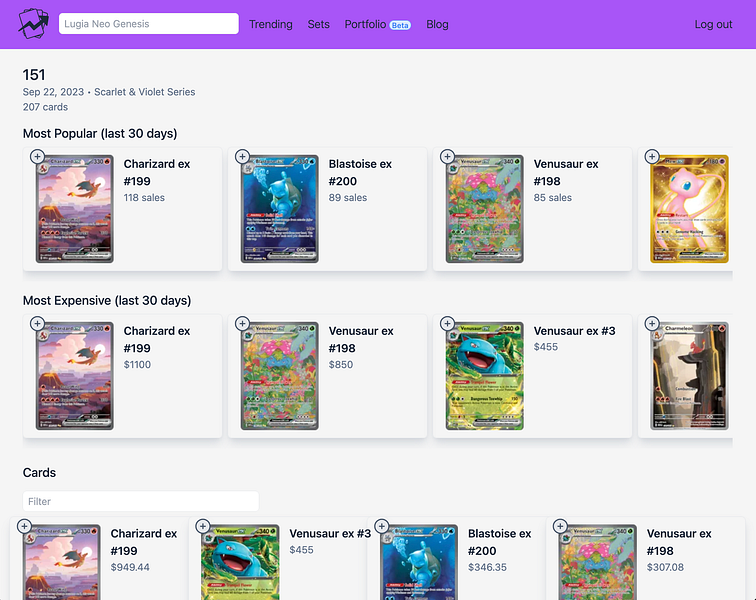756x600 pixels.
Task: Open Blastoise ex #200 title priced $346.35
Action: [500, 542]
